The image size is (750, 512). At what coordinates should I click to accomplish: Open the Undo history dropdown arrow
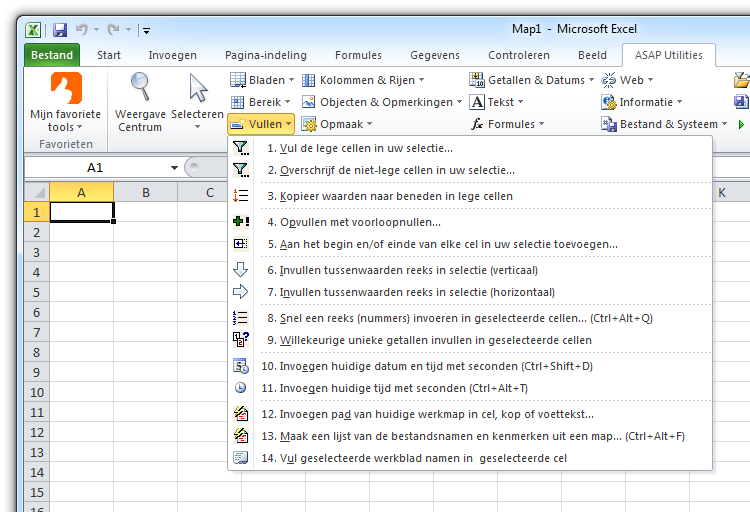click(97, 30)
